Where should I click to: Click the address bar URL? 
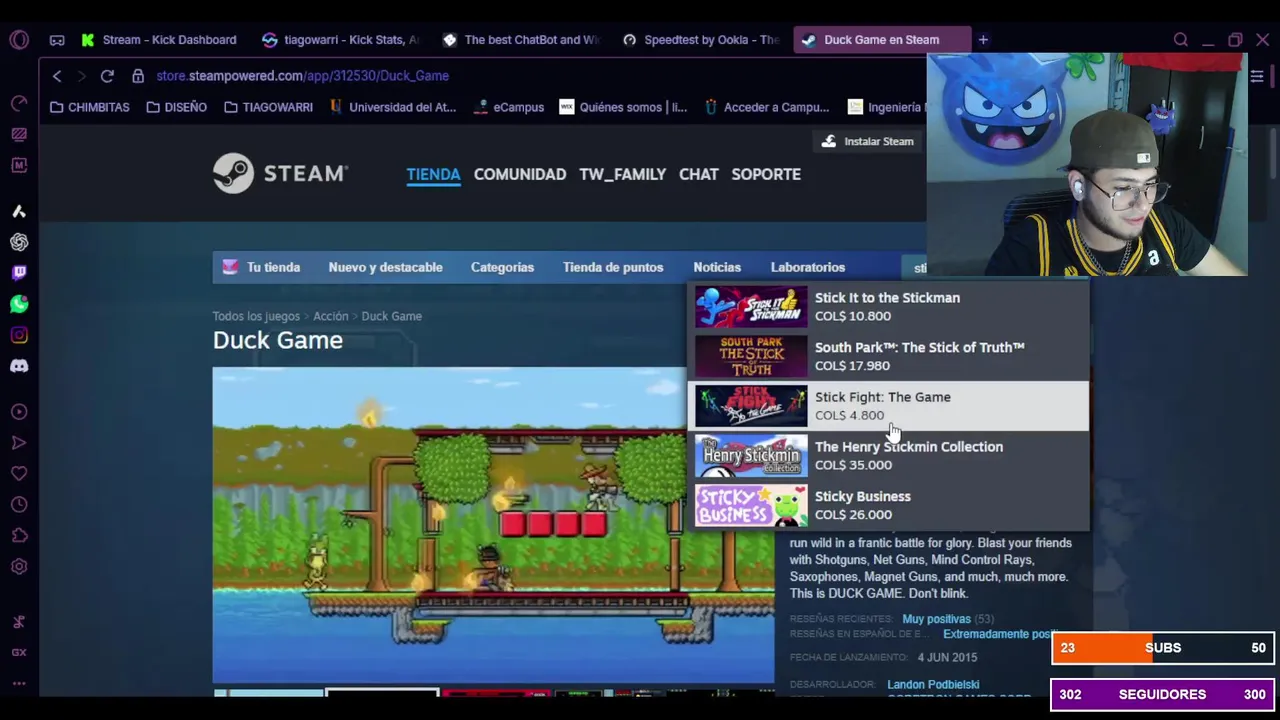tap(302, 76)
